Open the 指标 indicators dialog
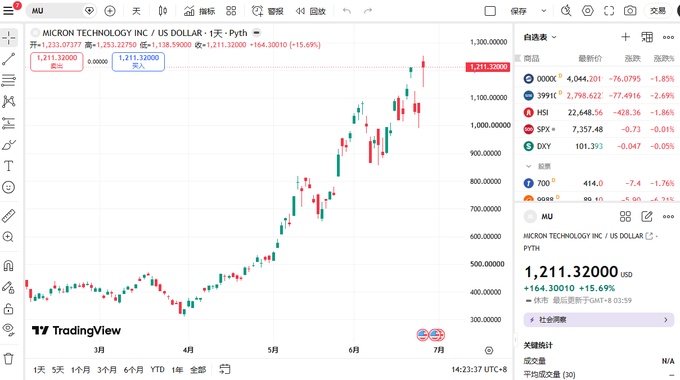The image size is (680, 380). click(x=199, y=11)
